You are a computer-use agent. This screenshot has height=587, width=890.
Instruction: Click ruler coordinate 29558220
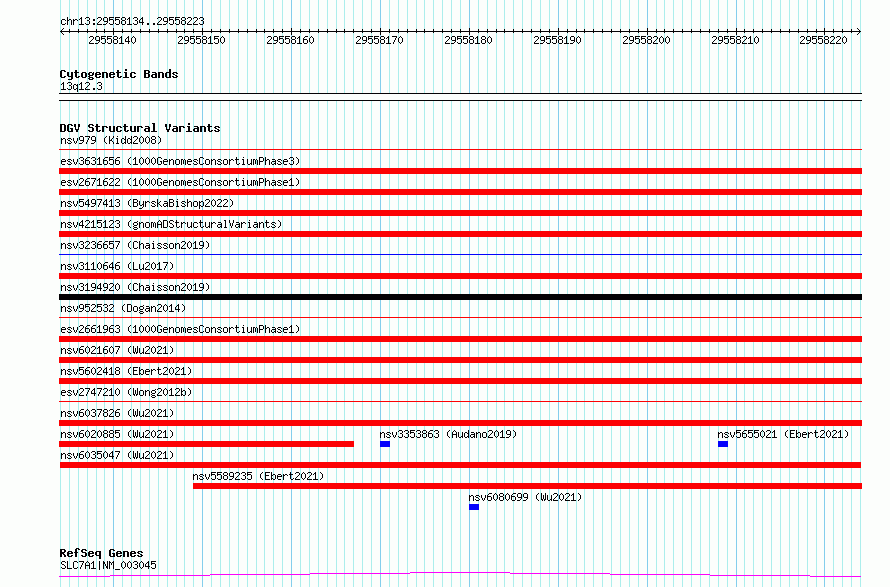[824, 40]
